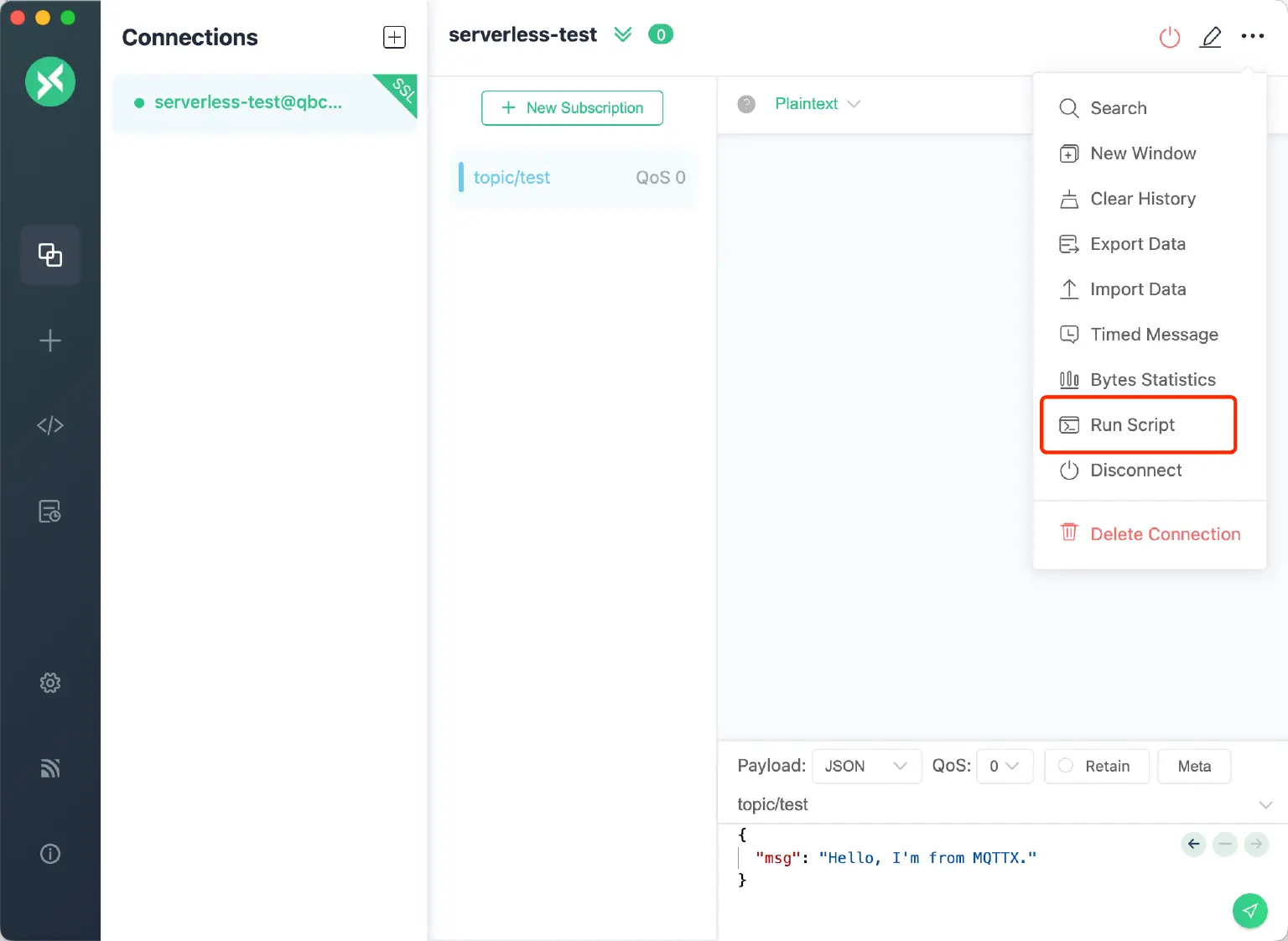The width and height of the screenshot is (1288, 941).
Task: Open the feed icon in sidebar
Action: tap(50, 768)
